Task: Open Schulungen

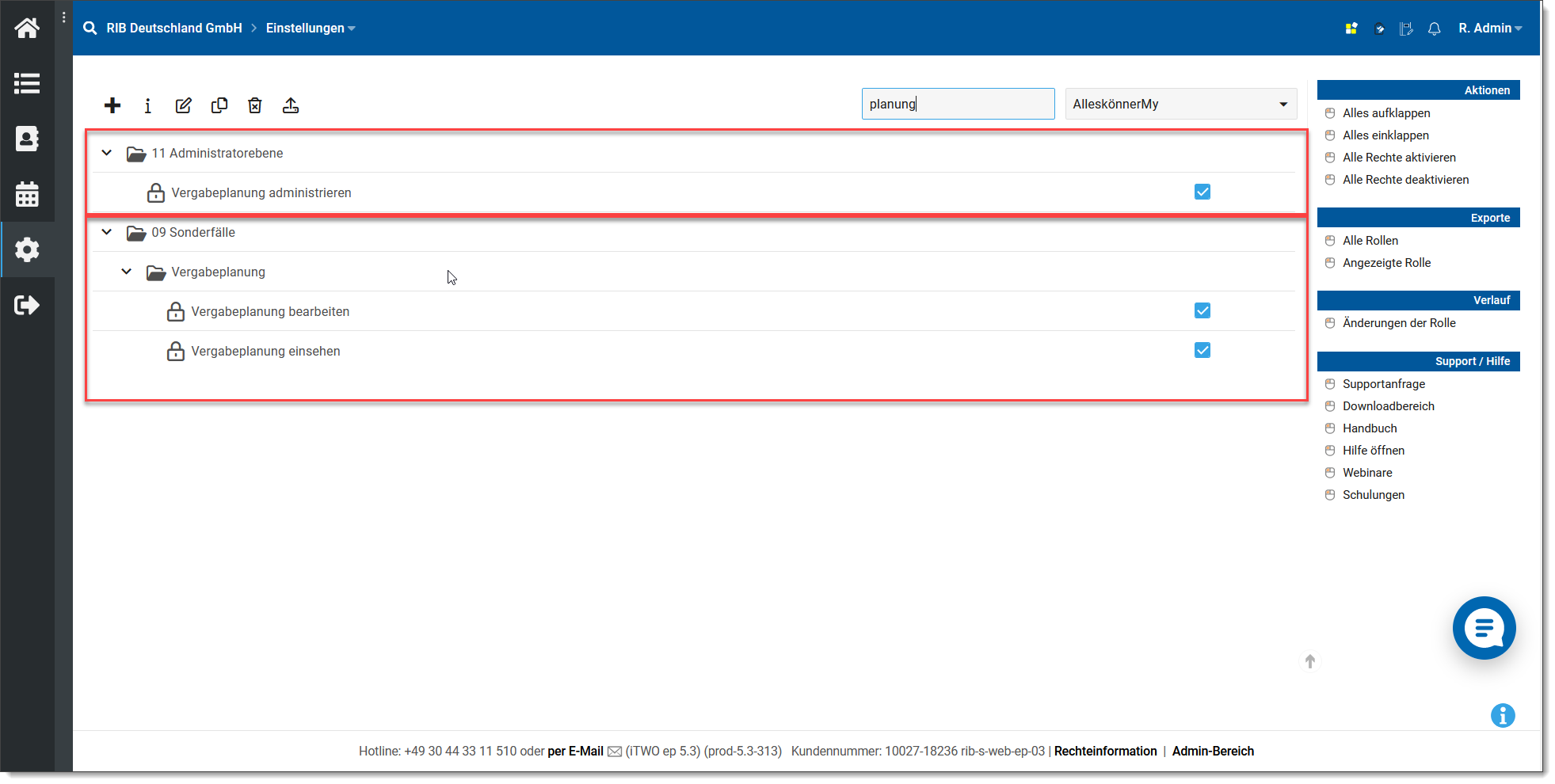Action: (x=1374, y=495)
